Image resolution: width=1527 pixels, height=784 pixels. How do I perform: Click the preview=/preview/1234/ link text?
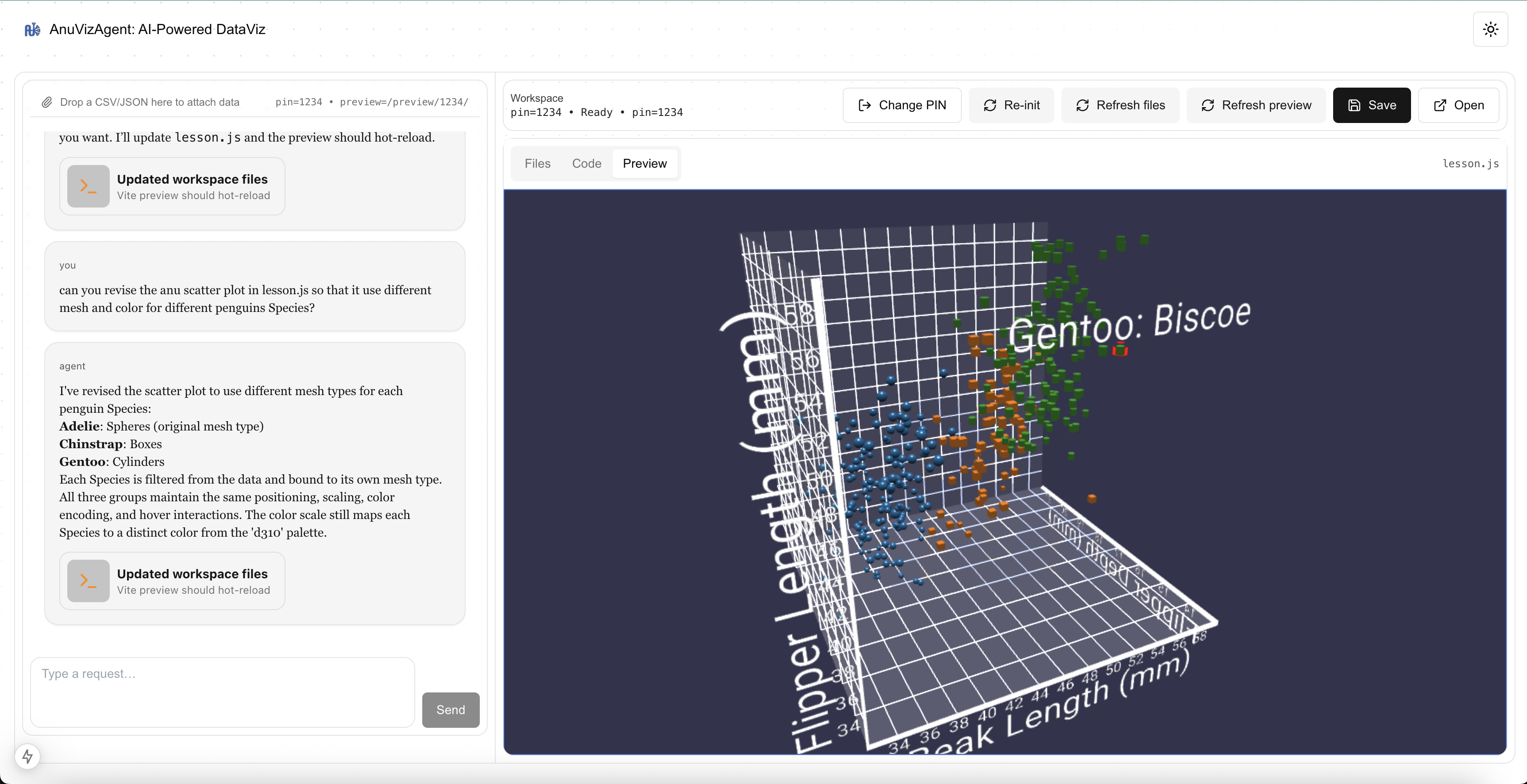(404, 102)
